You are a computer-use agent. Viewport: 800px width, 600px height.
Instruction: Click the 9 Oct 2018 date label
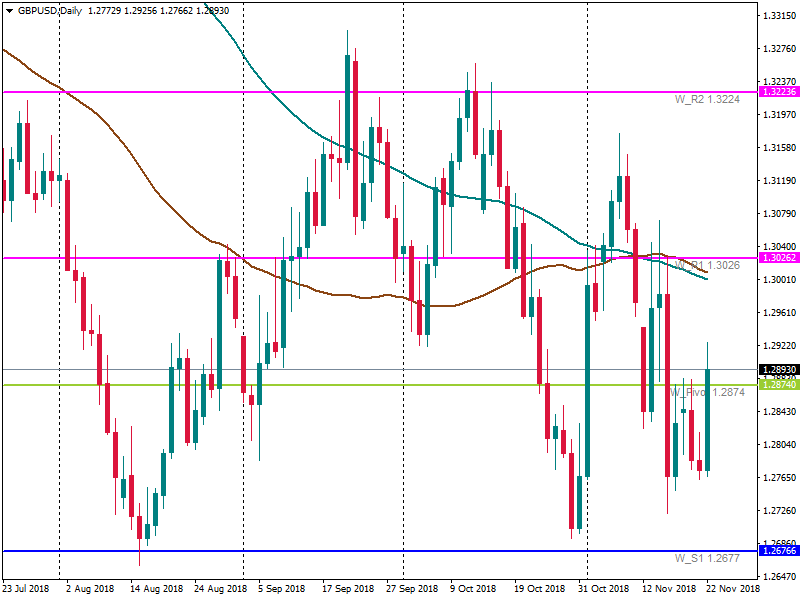[x=472, y=589]
